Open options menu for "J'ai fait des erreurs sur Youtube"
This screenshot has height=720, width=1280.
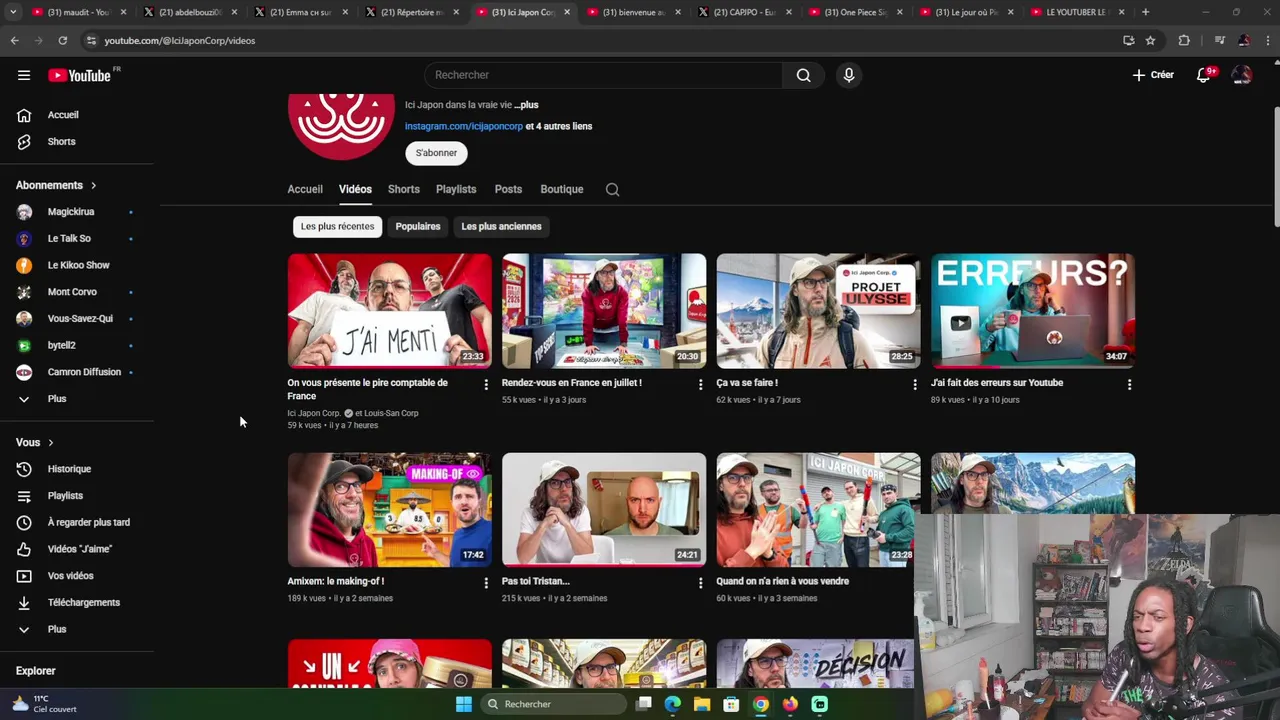click(1129, 384)
